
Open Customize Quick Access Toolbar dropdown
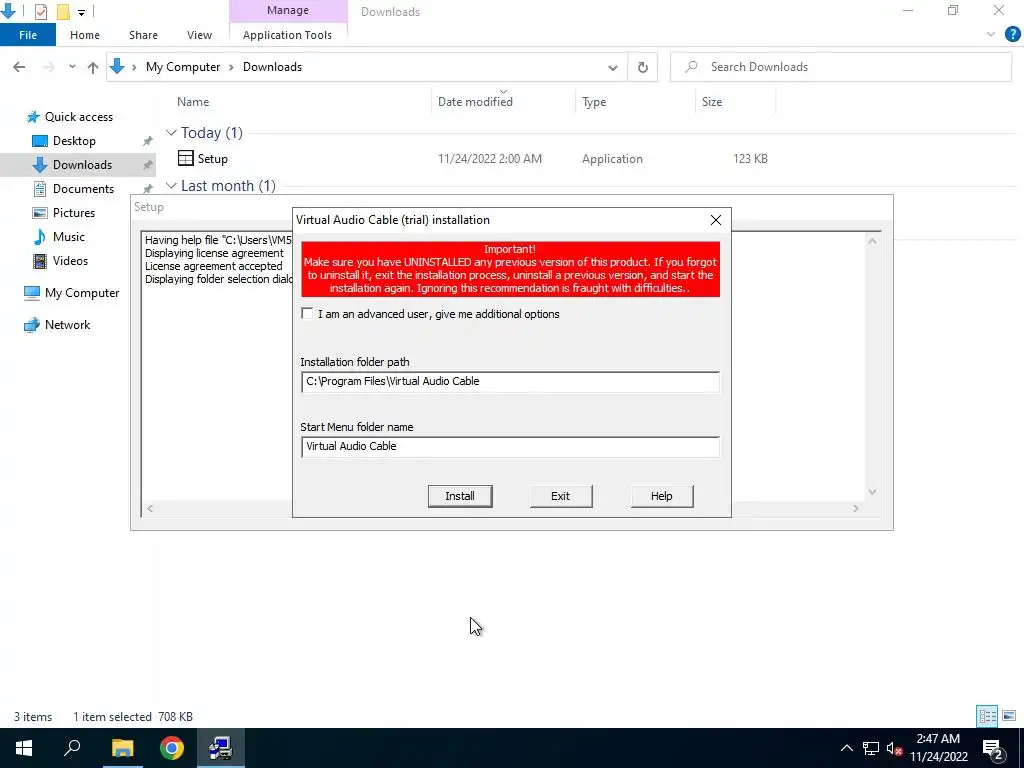(81, 12)
